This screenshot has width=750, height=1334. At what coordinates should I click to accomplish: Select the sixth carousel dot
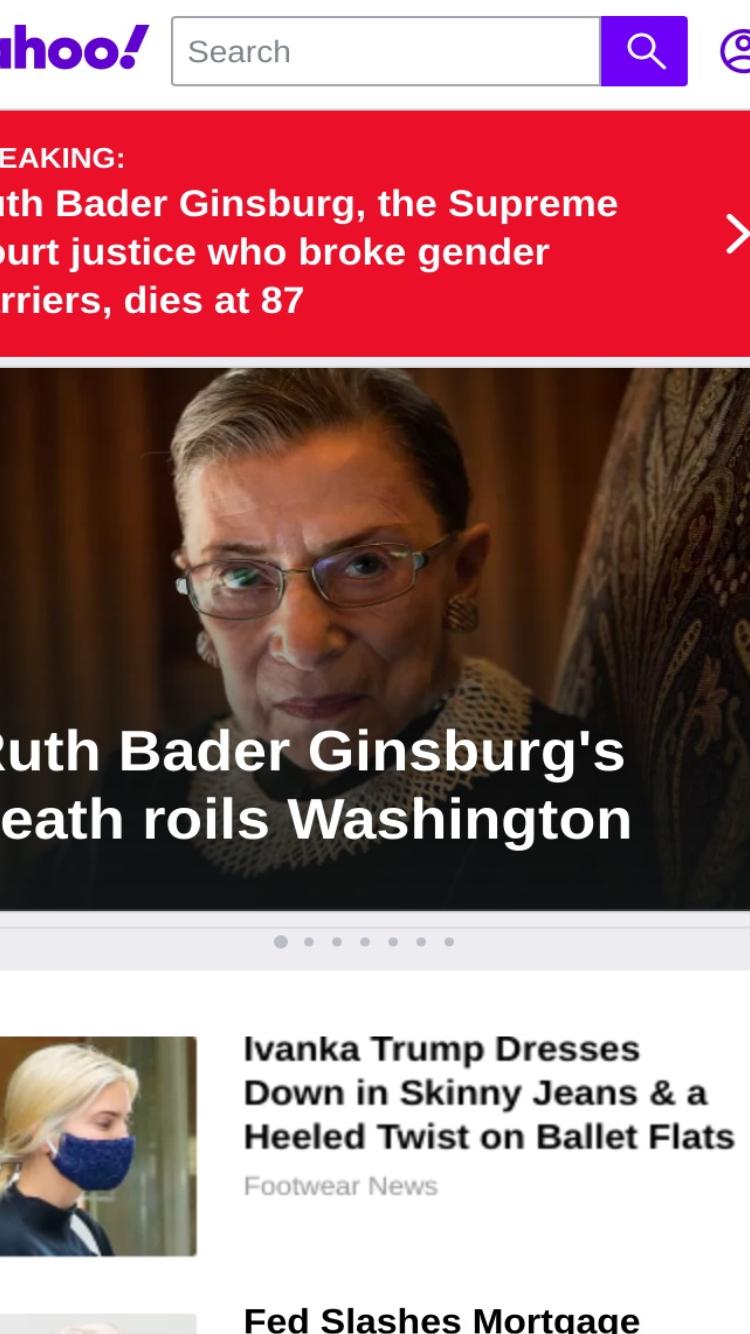421,941
